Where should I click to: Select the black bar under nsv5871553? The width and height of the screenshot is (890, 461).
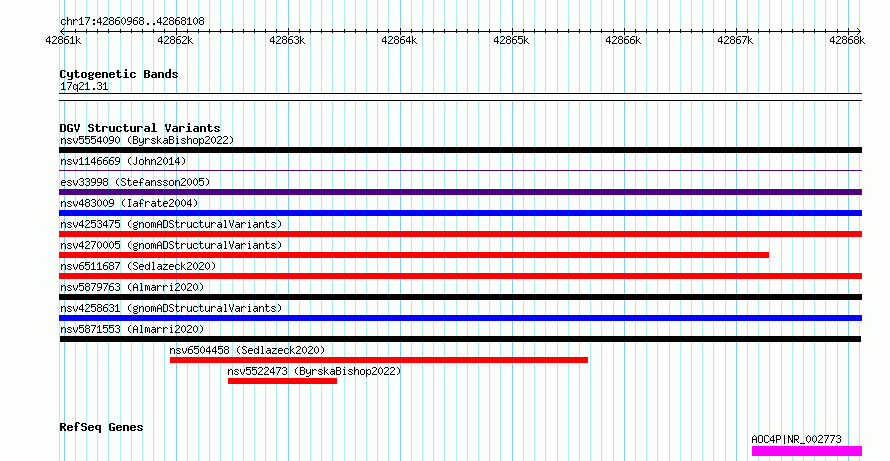pos(460,339)
